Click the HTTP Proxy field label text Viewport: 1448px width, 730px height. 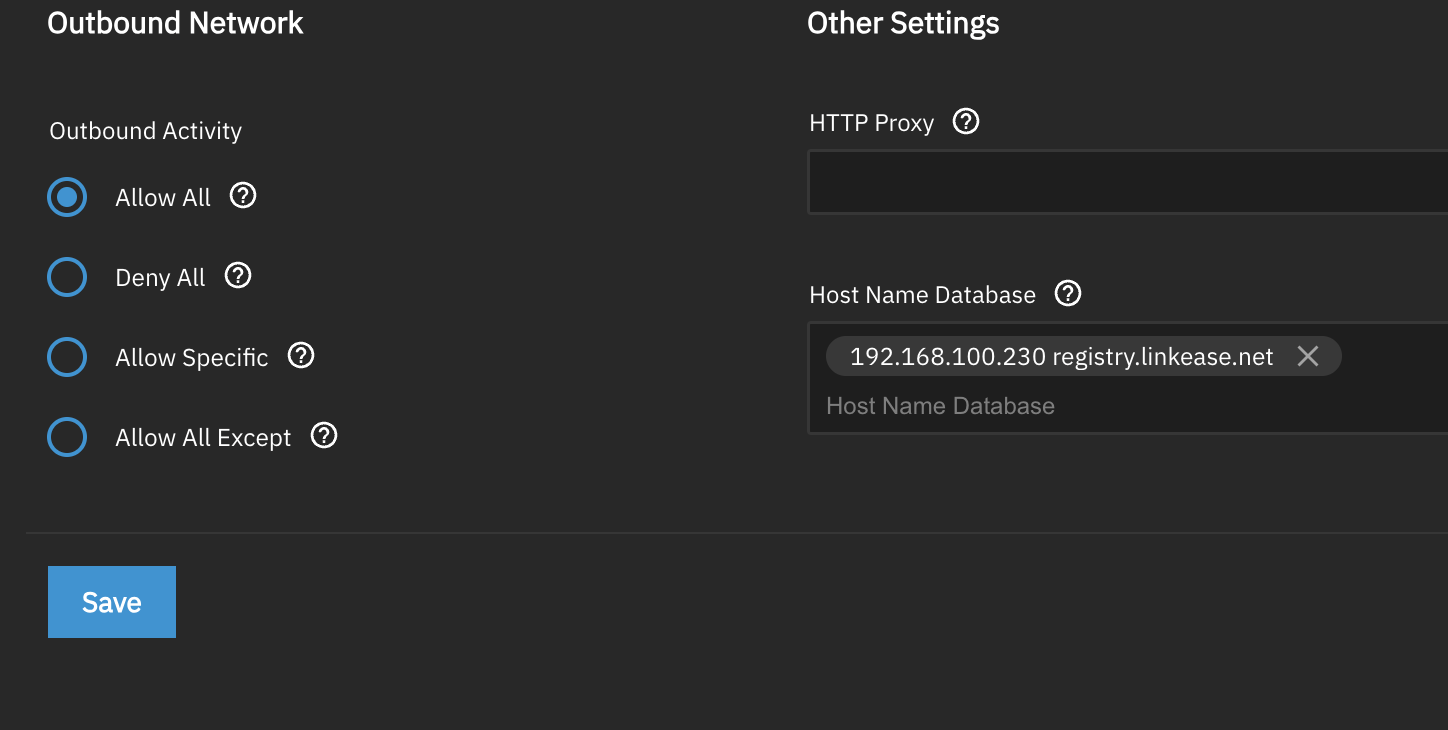(x=871, y=123)
